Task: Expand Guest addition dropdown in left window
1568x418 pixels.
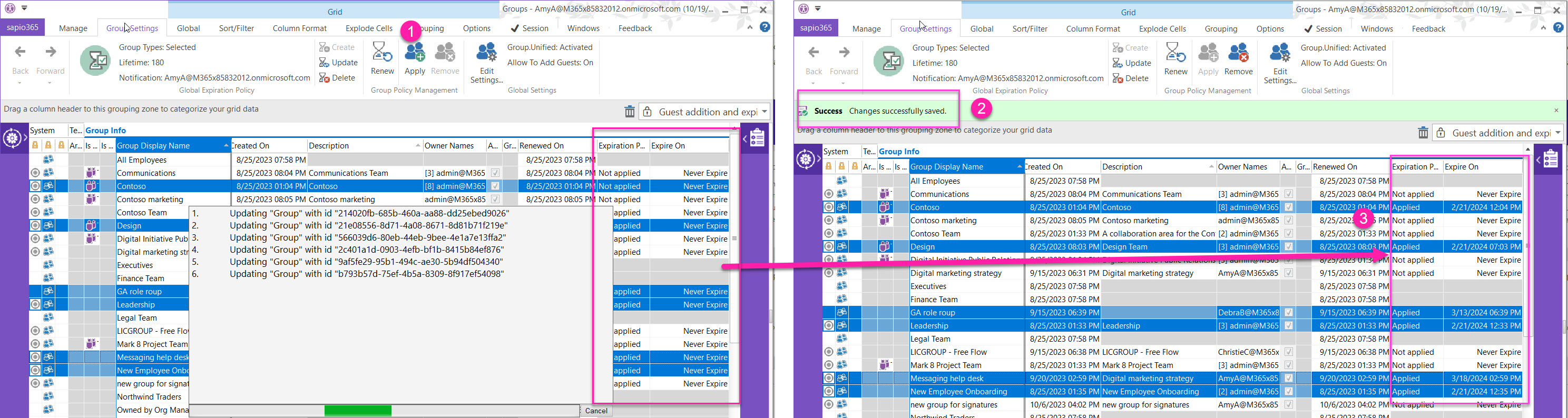Action: click(x=765, y=112)
